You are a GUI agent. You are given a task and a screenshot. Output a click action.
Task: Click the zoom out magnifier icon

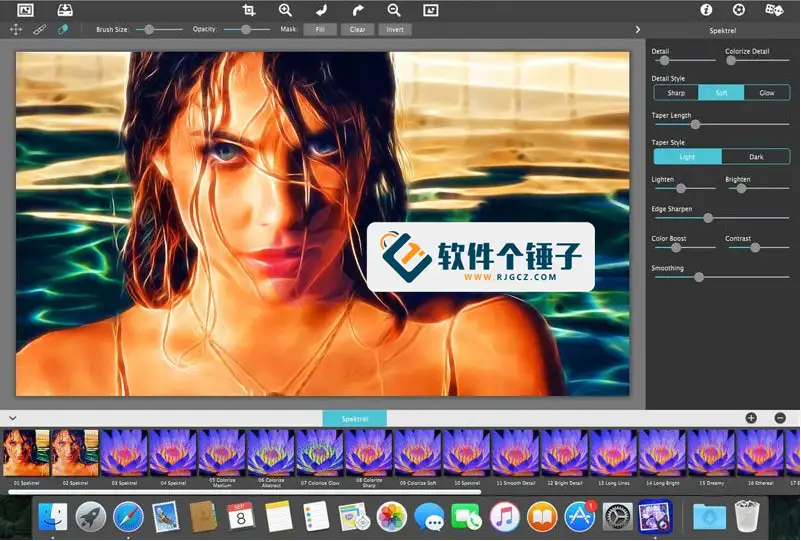(394, 10)
